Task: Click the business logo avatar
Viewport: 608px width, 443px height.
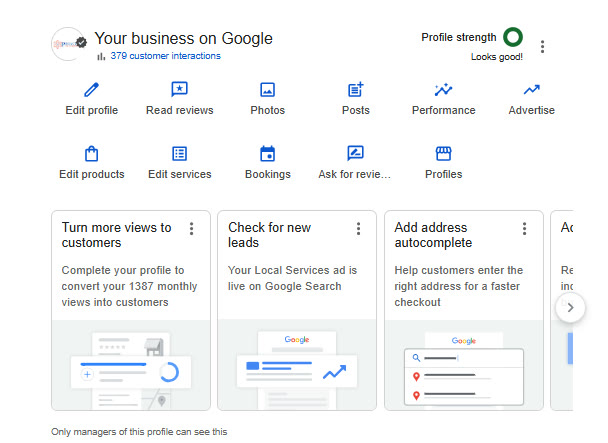Action: pyautogui.click(x=69, y=44)
